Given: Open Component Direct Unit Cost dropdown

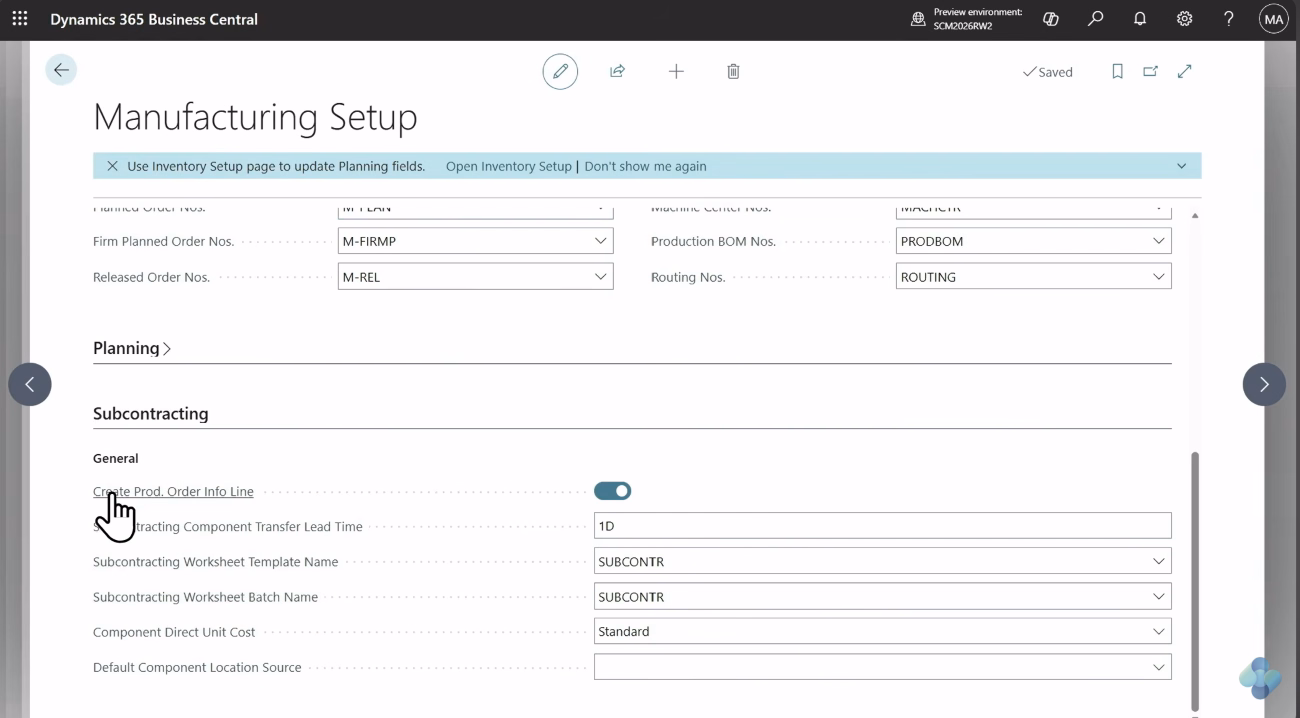Looking at the screenshot, I should coord(1159,631).
